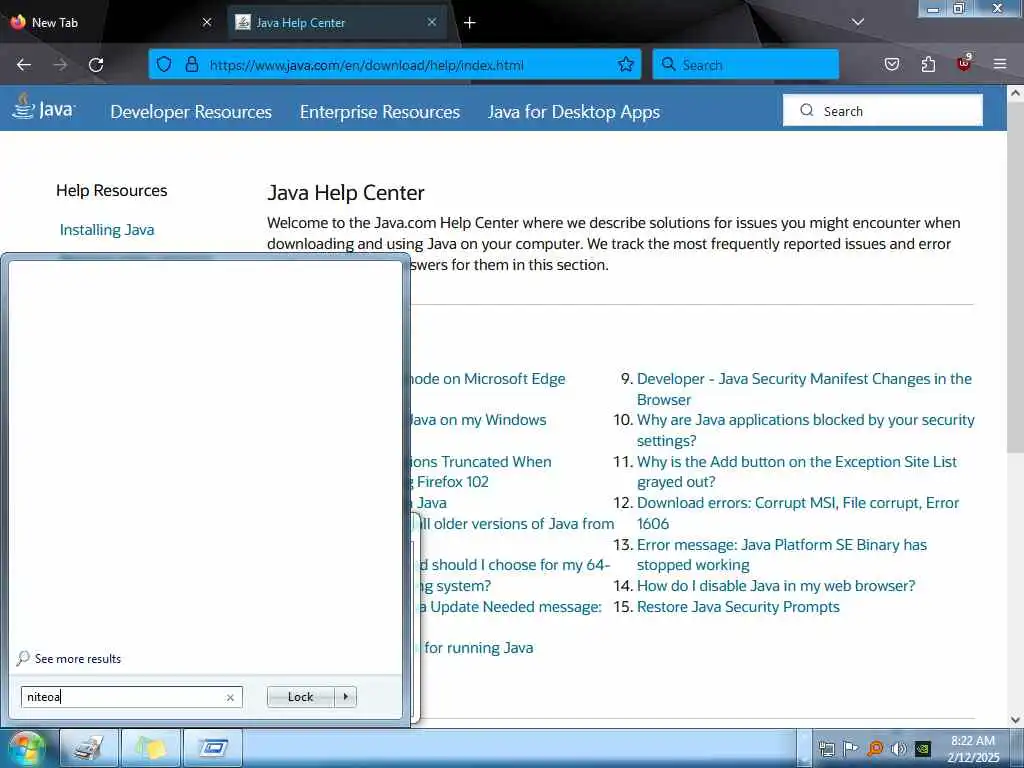Open the Firefox hamburger menu

(x=1000, y=64)
